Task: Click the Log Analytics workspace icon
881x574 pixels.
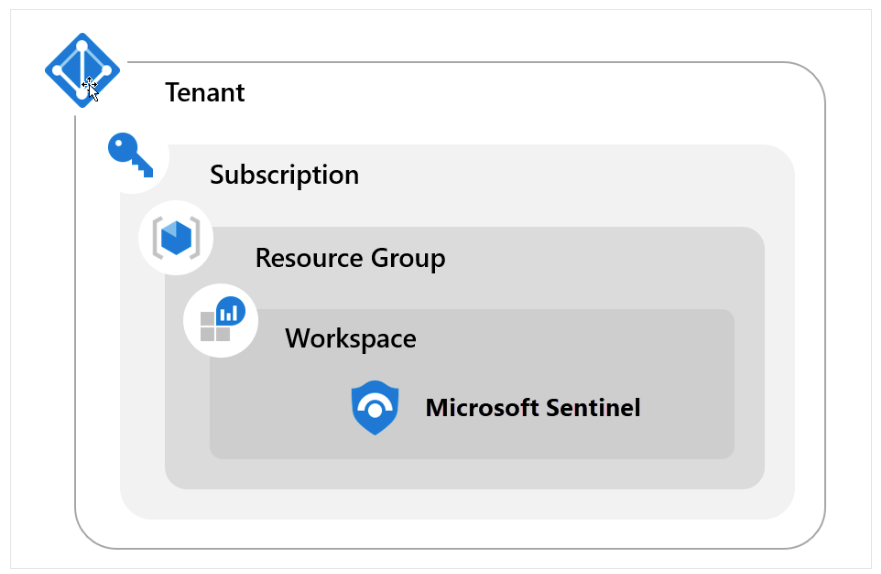Action: click(222, 319)
